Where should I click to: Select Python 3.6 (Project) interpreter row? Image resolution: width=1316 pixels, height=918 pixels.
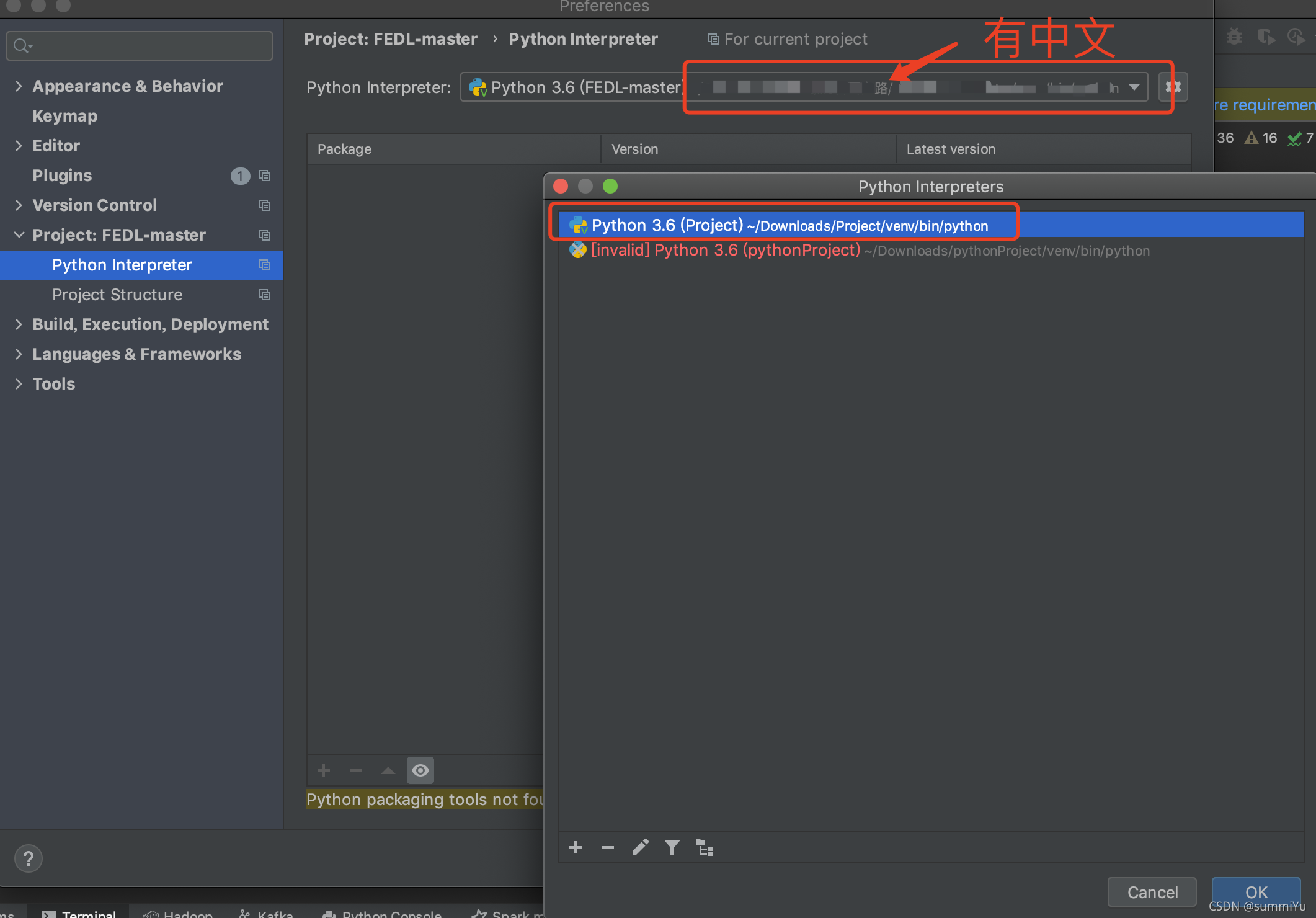tap(931, 225)
